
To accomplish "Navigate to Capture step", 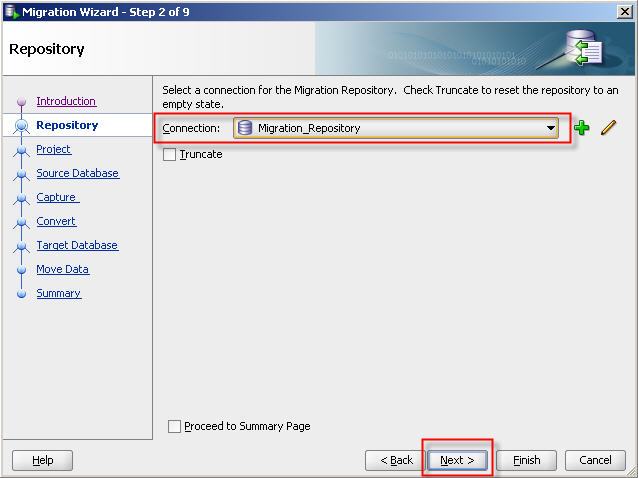I will (x=57, y=197).
